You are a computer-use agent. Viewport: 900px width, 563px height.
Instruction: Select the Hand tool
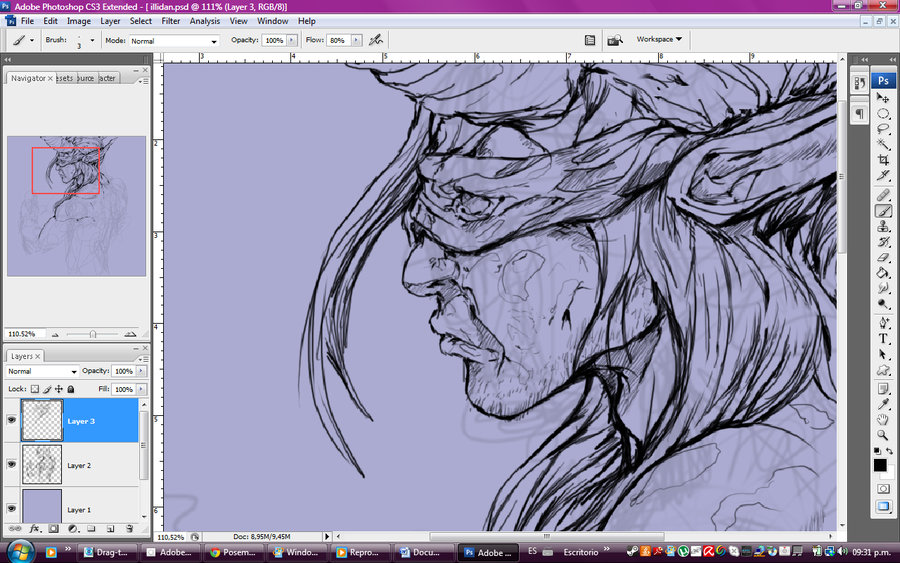pyautogui.click(x=883, y=420)
